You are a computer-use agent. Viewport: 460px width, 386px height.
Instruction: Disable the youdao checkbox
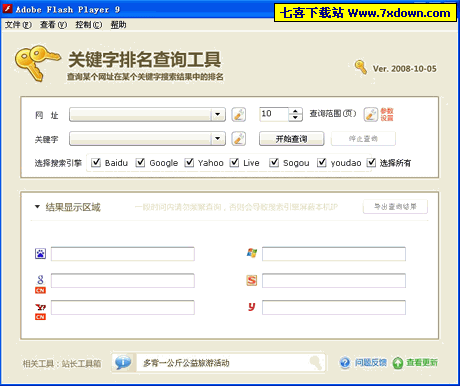[322, 162]
